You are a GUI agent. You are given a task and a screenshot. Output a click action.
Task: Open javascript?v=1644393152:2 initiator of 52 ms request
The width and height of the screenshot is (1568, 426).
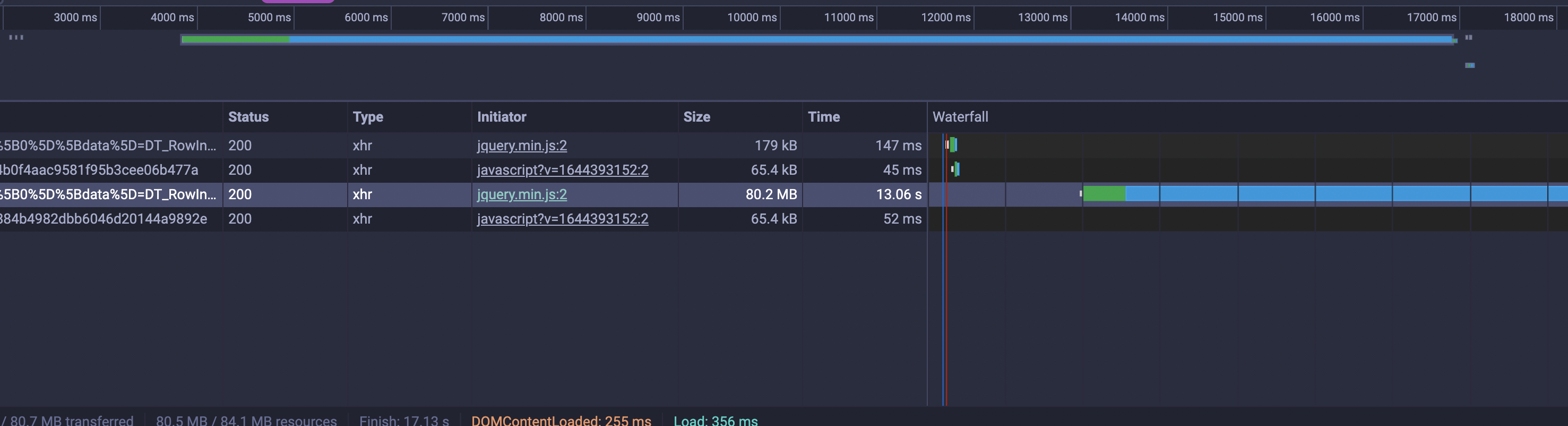tap(563, 219)
